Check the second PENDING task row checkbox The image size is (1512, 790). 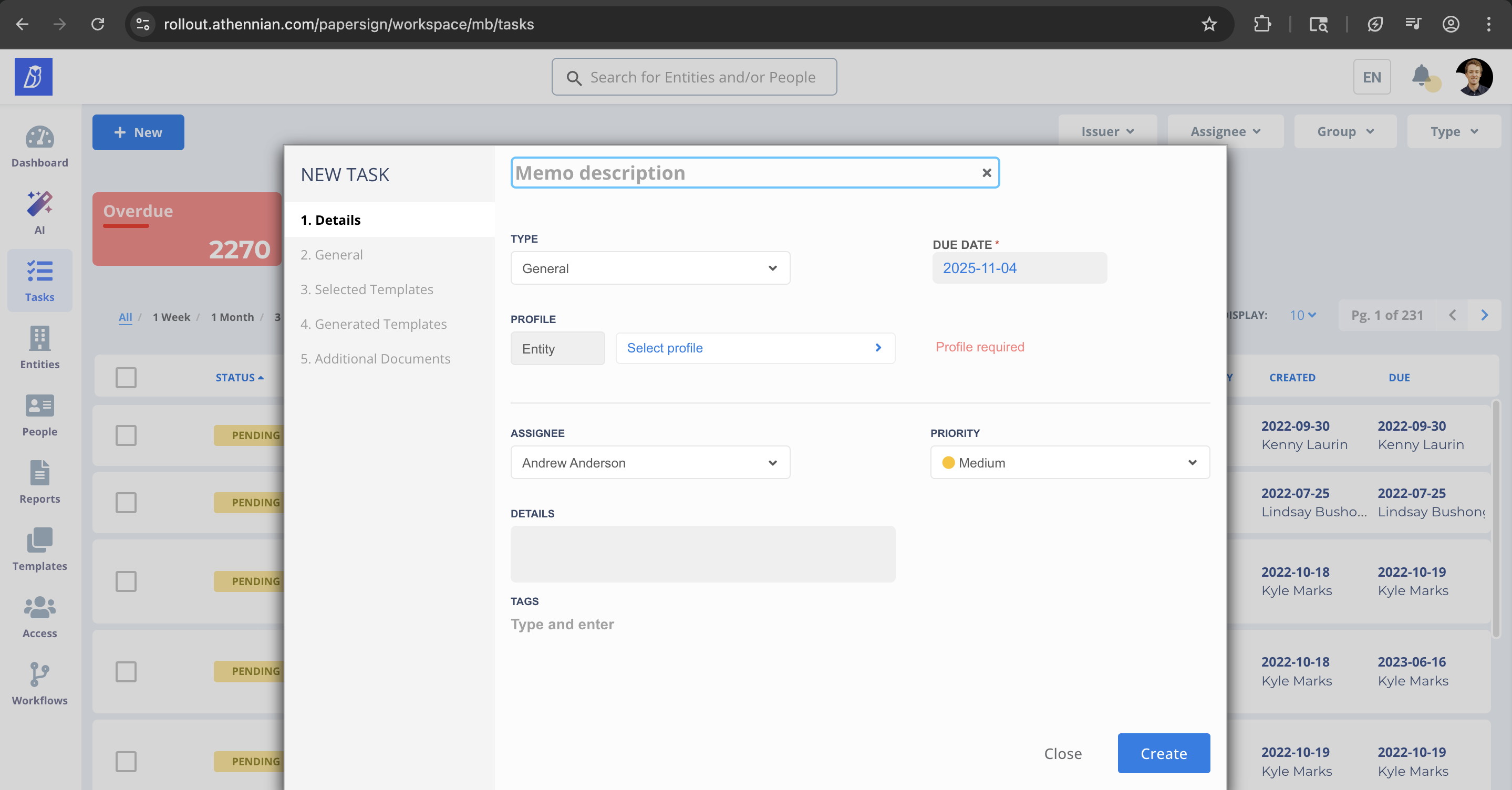click(x=126, y=502)
